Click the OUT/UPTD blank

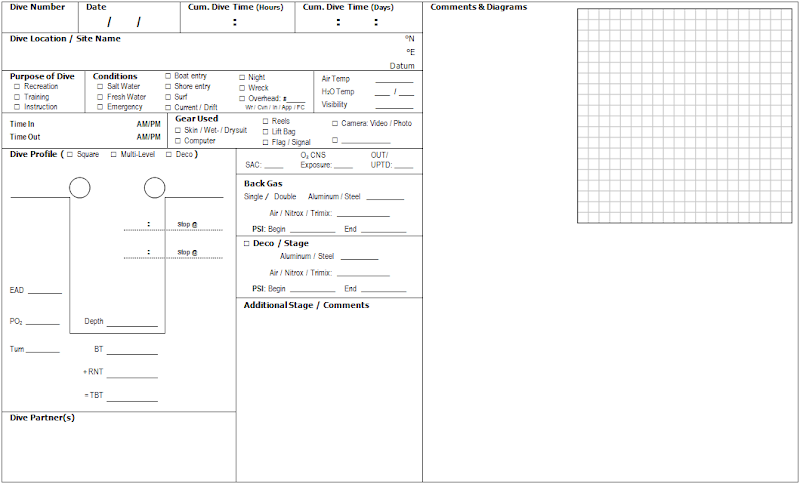pos(404,166)
